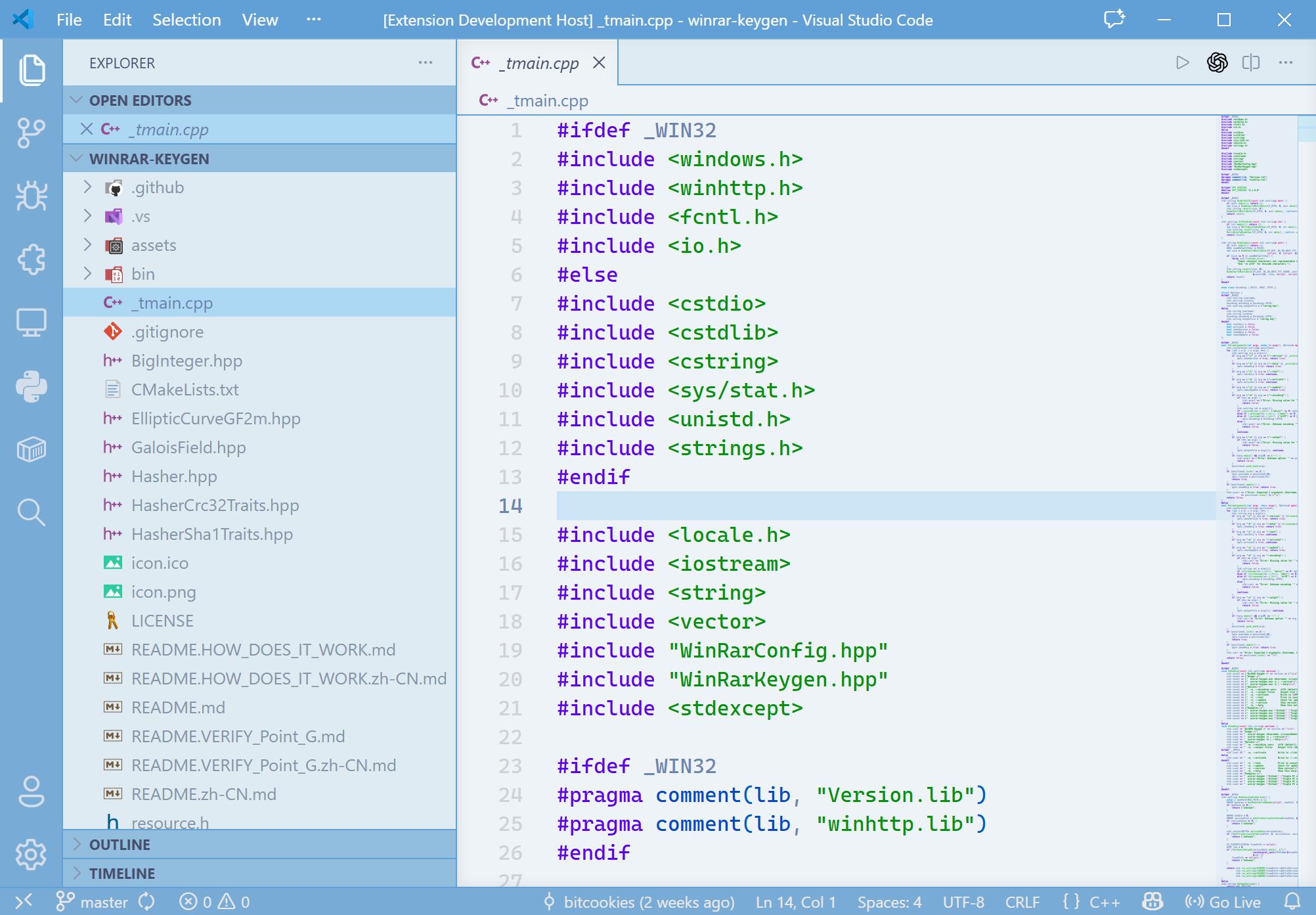The width and height of the screenshot is (1316, 915).
Task: Click the Go Live server button
Action: [x=1223, y=902]
